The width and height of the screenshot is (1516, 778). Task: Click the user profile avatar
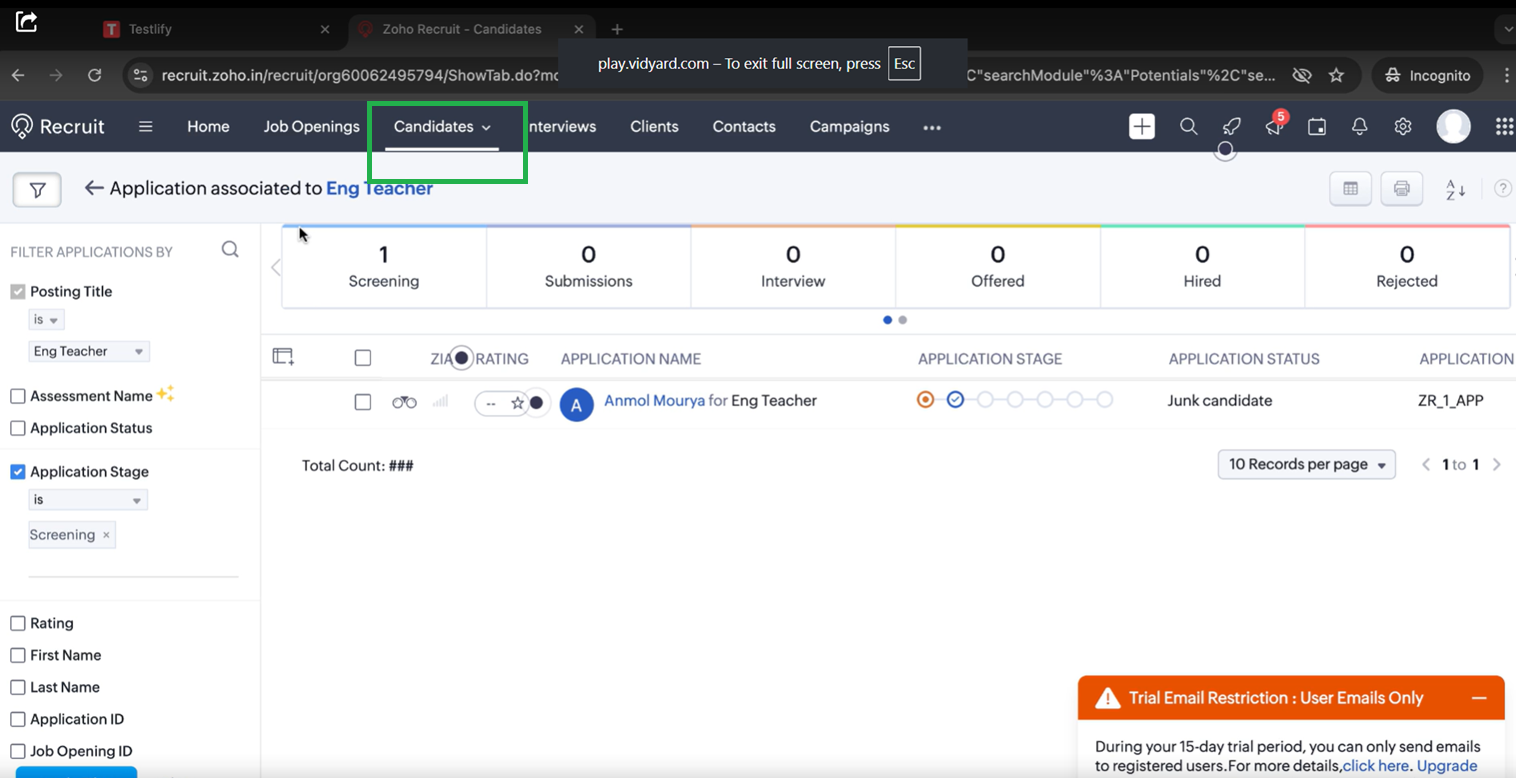1453,126
